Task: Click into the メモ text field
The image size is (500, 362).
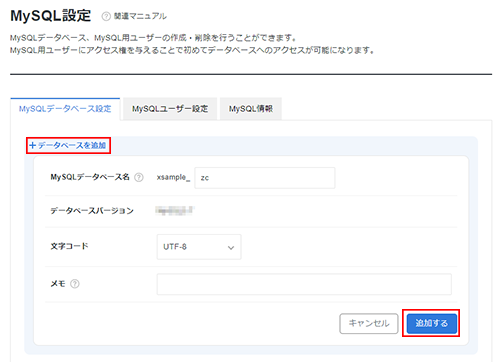Action: tap(304, 284)
